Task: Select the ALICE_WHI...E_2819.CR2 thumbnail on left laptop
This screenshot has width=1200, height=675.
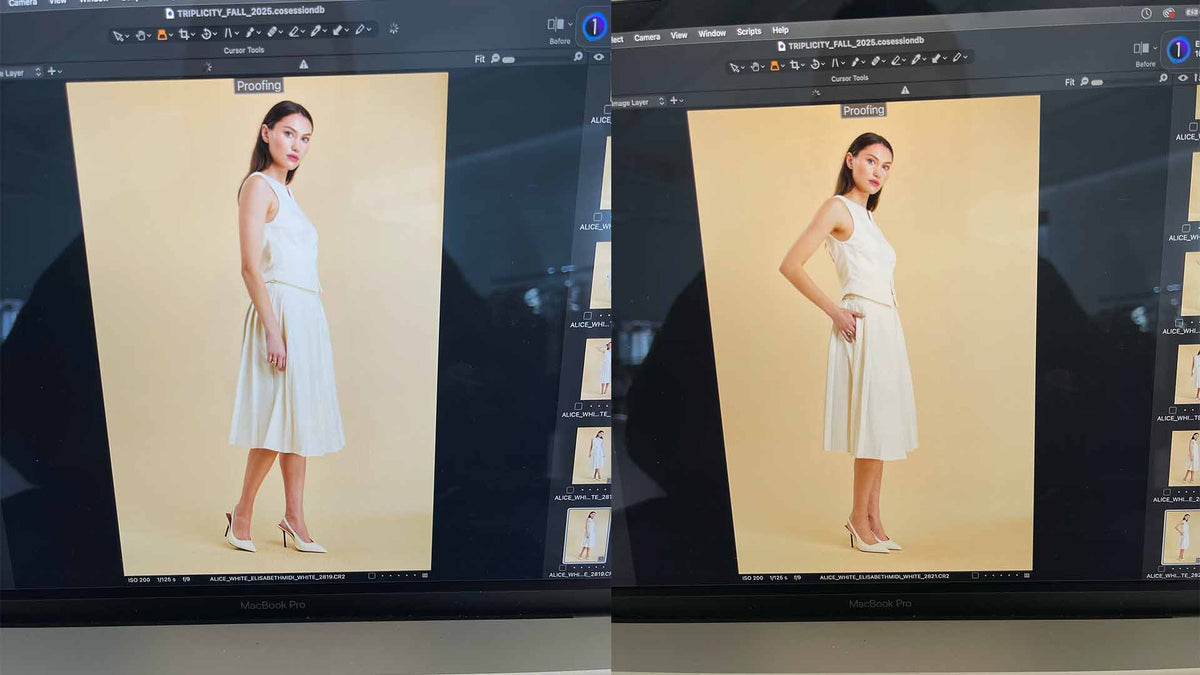Action: [x=587, y=535]
